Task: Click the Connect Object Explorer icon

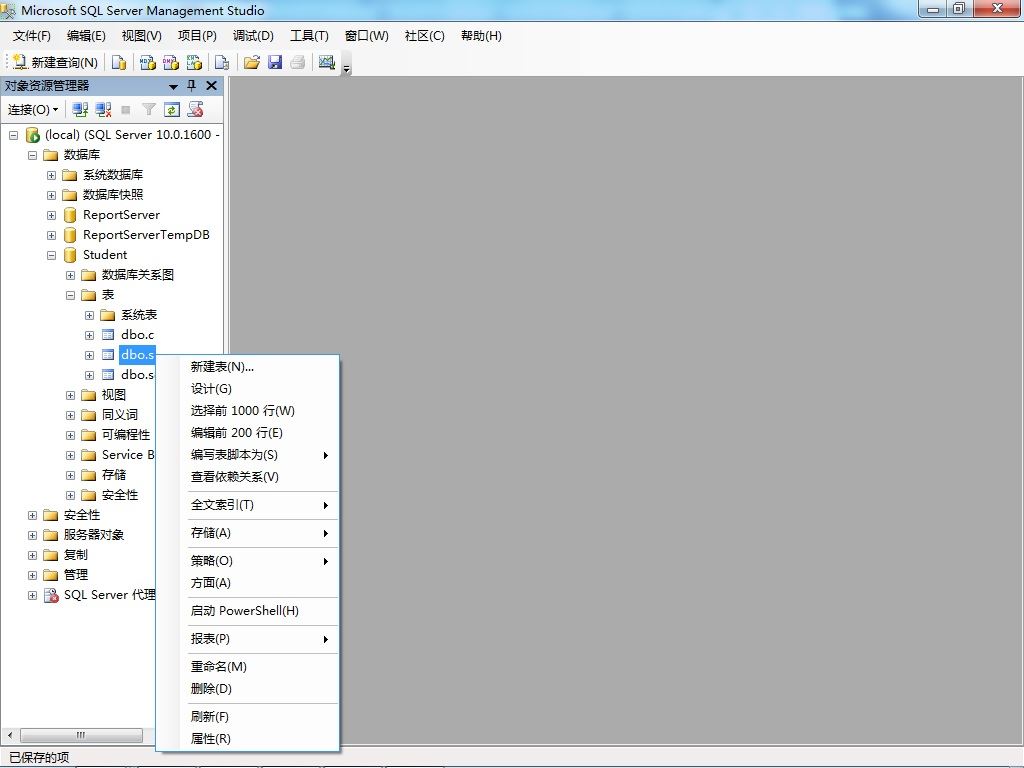Action: (x=80, y=110)
